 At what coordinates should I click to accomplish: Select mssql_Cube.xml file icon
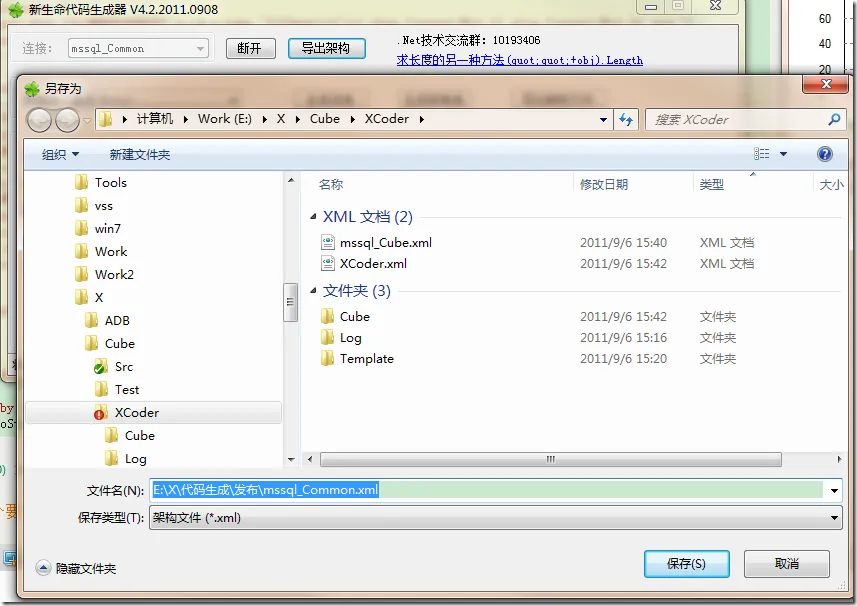point(327,243)
